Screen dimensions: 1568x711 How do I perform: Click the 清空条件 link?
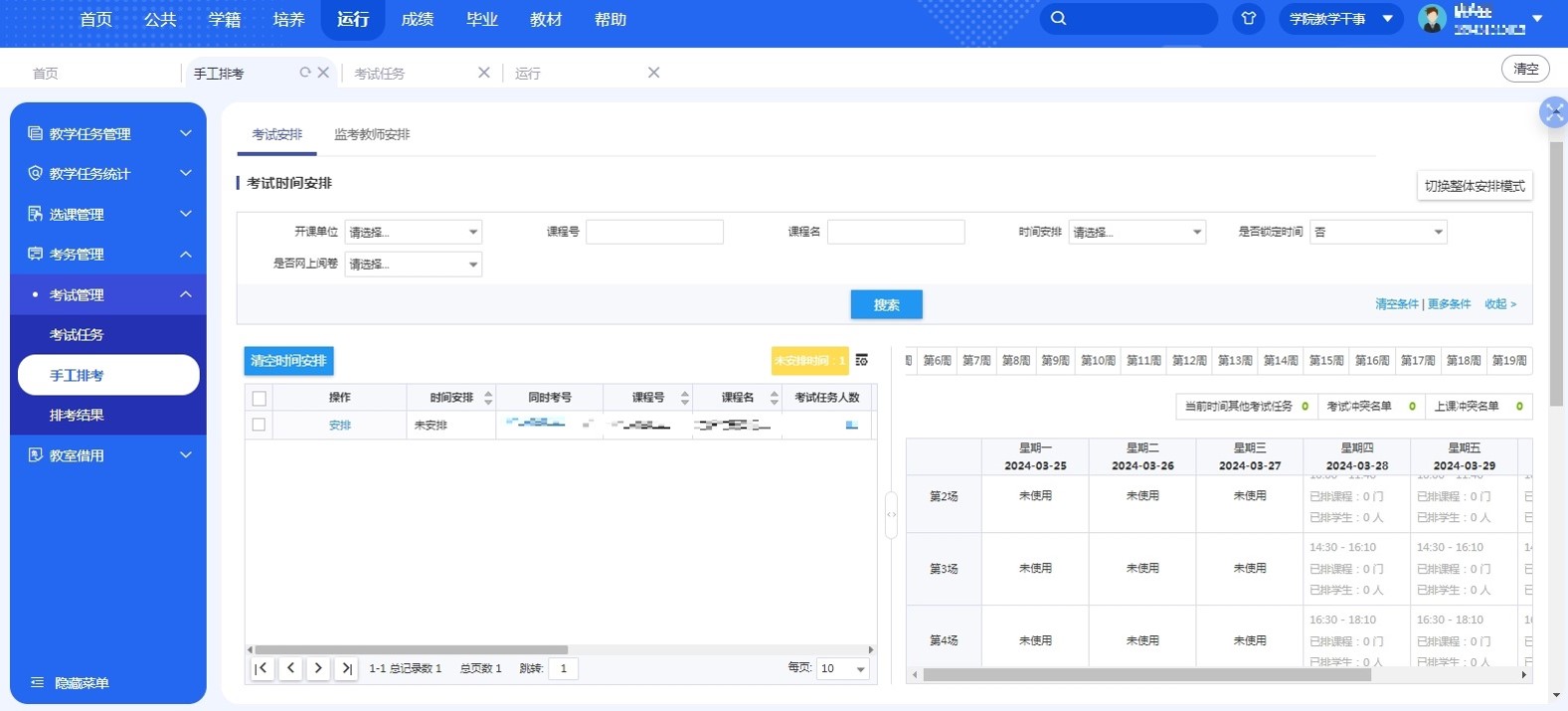click(1397, 304)
